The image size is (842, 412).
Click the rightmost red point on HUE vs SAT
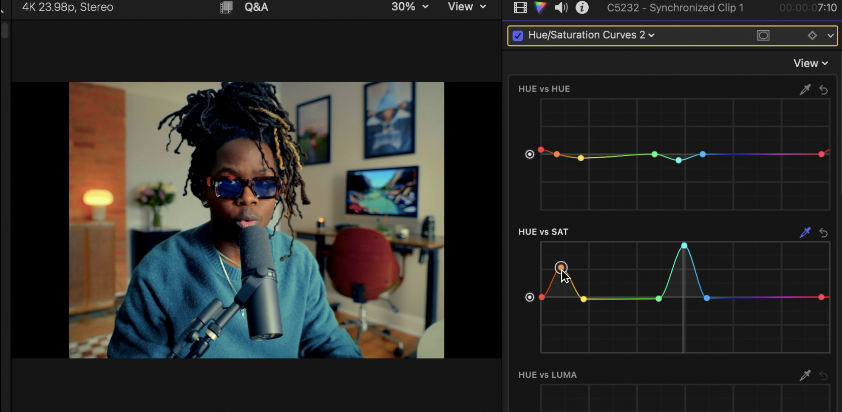pyautogui.click(x=822, y=297)
